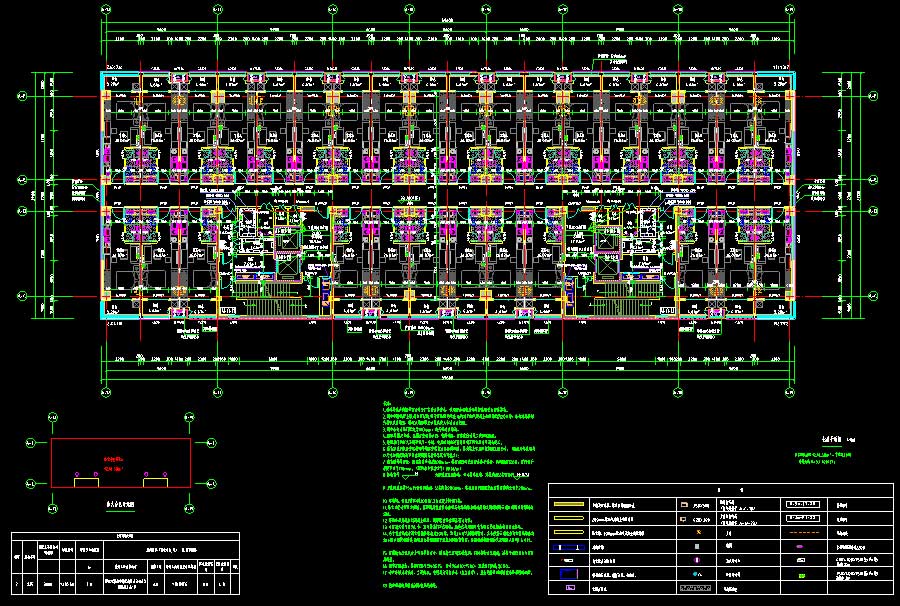
Task: Select the left yellow box in key plan
Action: coord(86,482)
